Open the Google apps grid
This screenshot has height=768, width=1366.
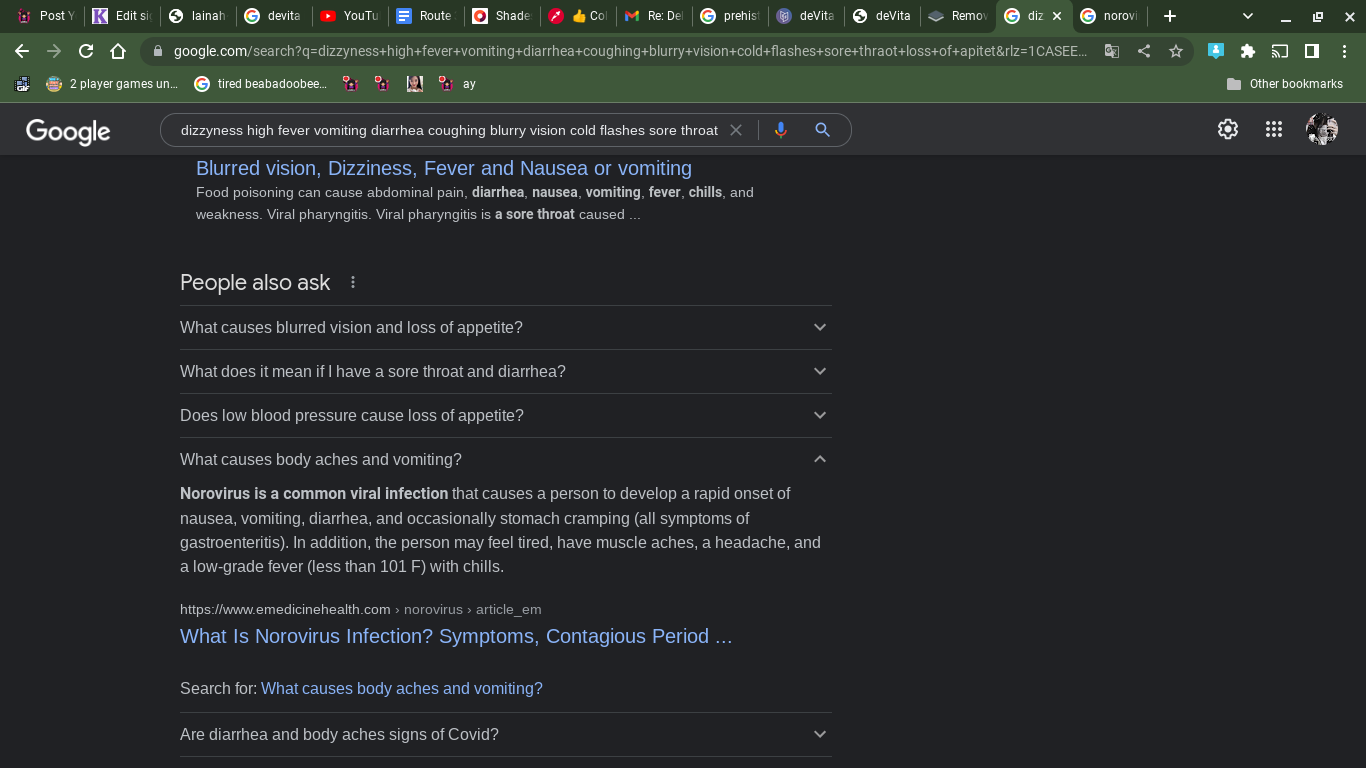coord(1274,129)
